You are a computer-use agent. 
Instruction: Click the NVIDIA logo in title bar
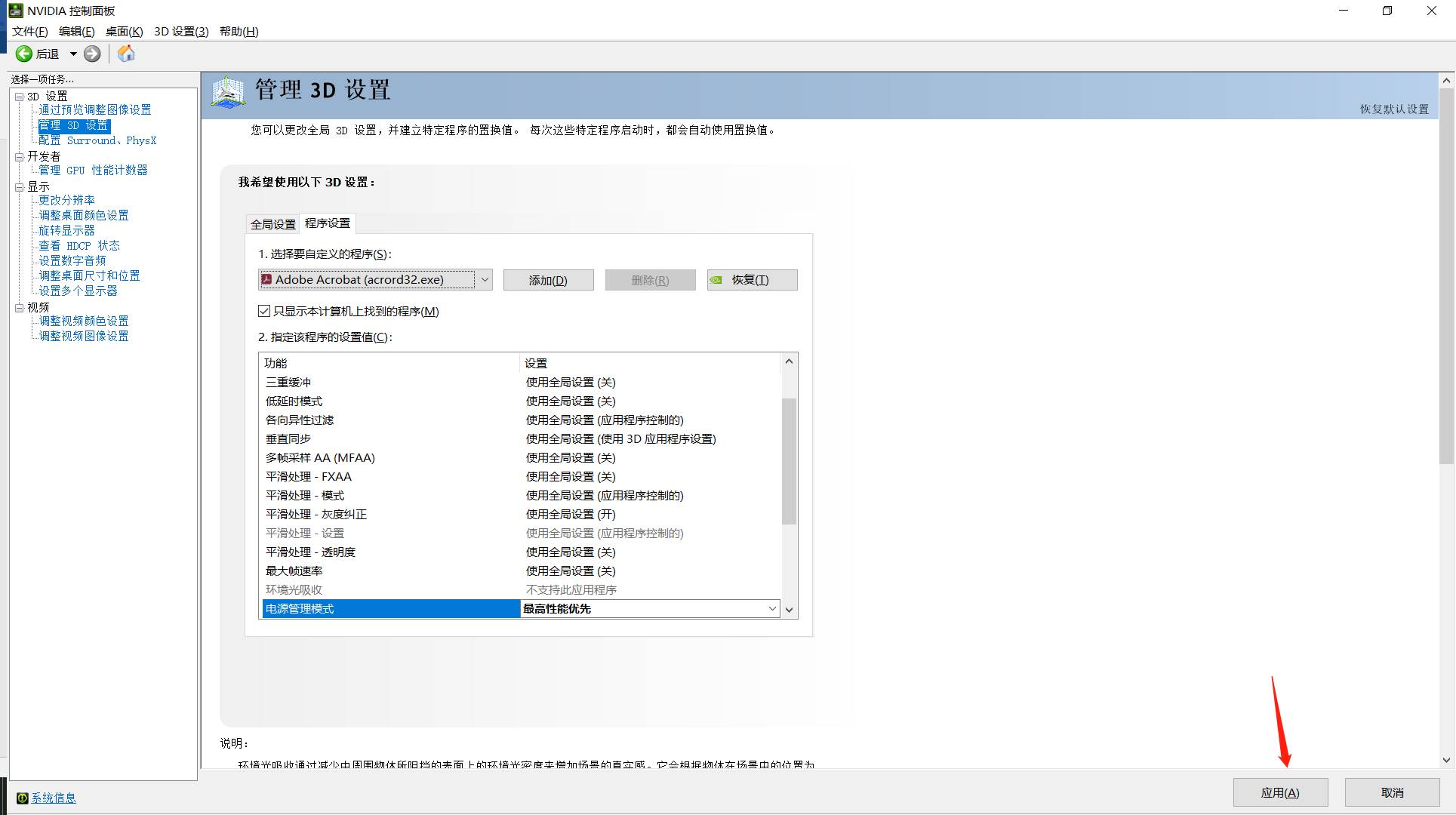click(15, 11)
